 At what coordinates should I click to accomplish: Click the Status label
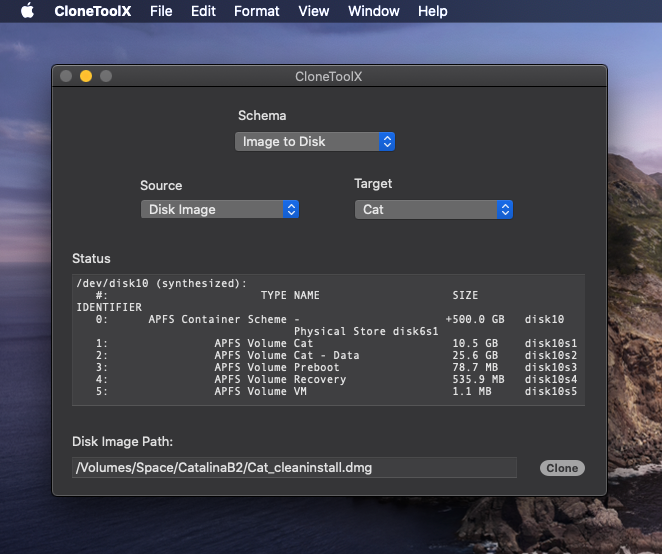[91, 258]
